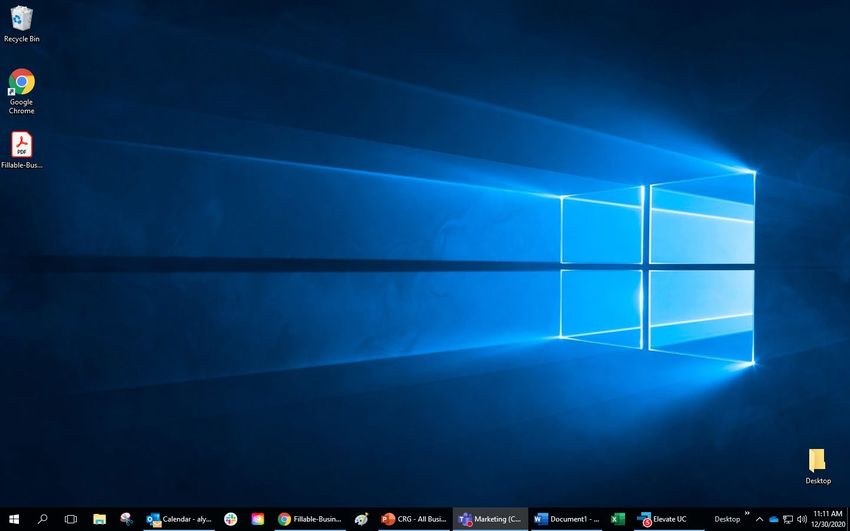This screenshot has height=531, width=850.
Task: Open Excel from the taskbar
Action: tap(618, 519)
